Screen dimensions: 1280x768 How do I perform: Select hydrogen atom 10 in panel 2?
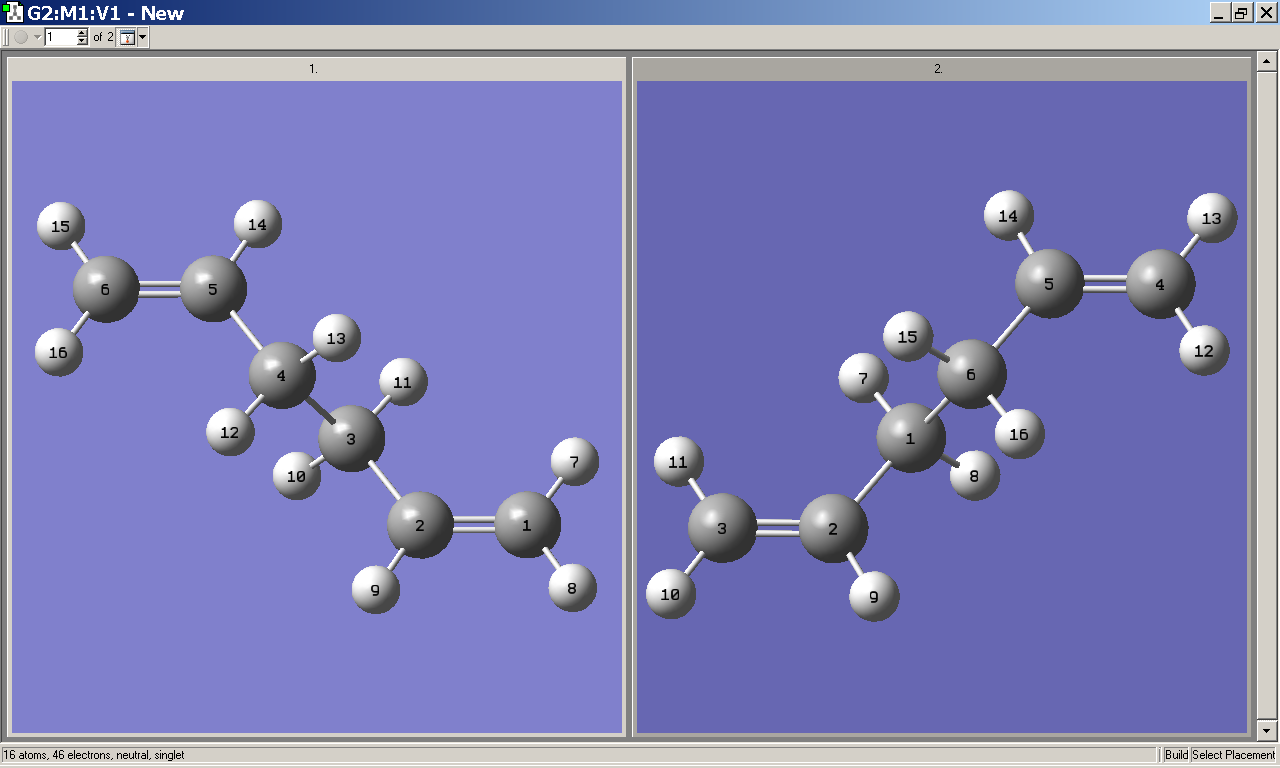pyautogui.click(x=670, y=594)
